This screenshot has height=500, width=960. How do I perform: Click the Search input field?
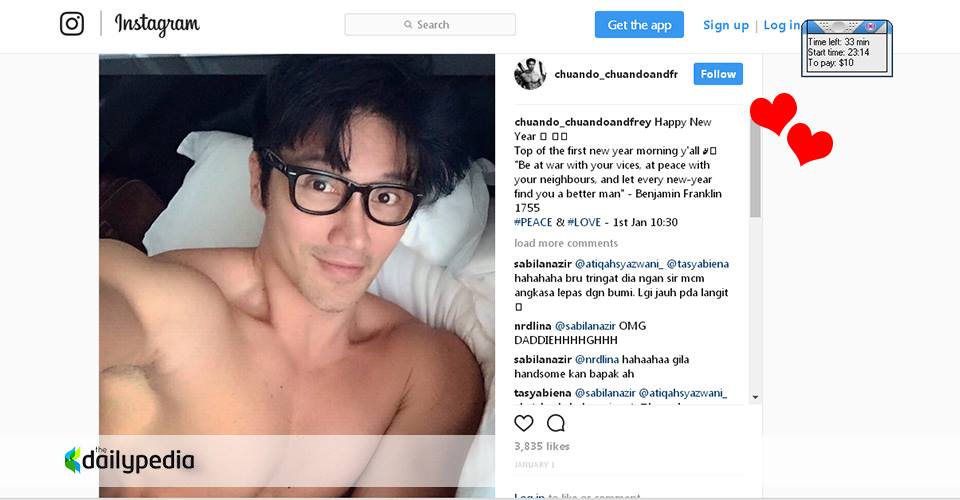[430, 24]
